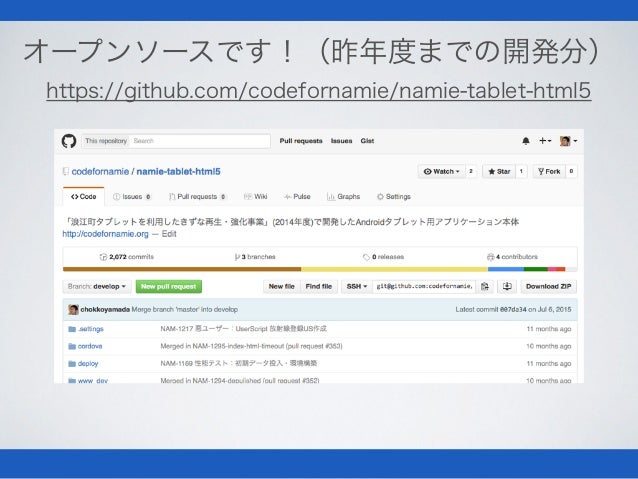This screenshot has height=479, width=638.
Task: Open Gist in top navigation
Action: tap(367, 141)
